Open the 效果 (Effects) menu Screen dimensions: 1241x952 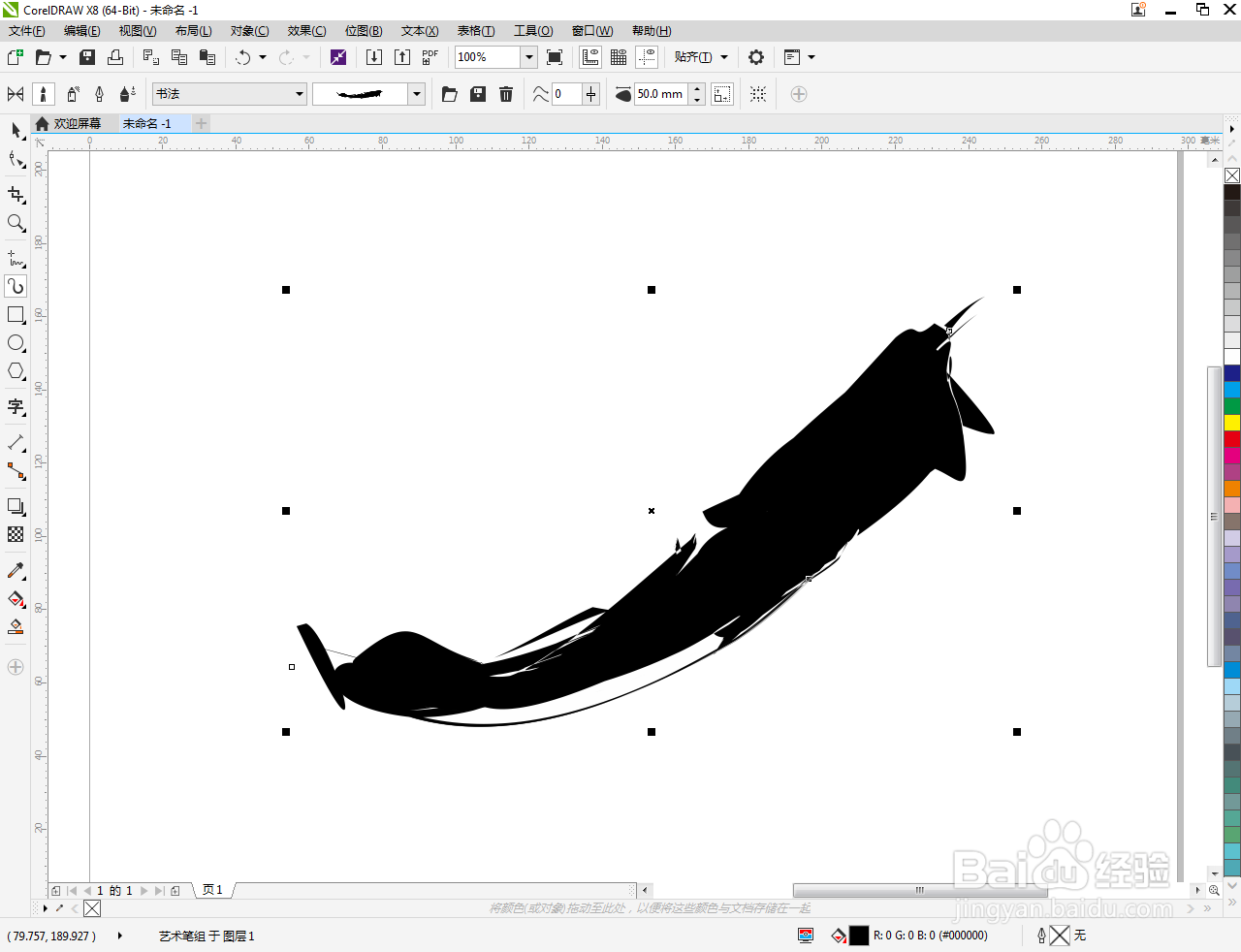coord(306,31)
